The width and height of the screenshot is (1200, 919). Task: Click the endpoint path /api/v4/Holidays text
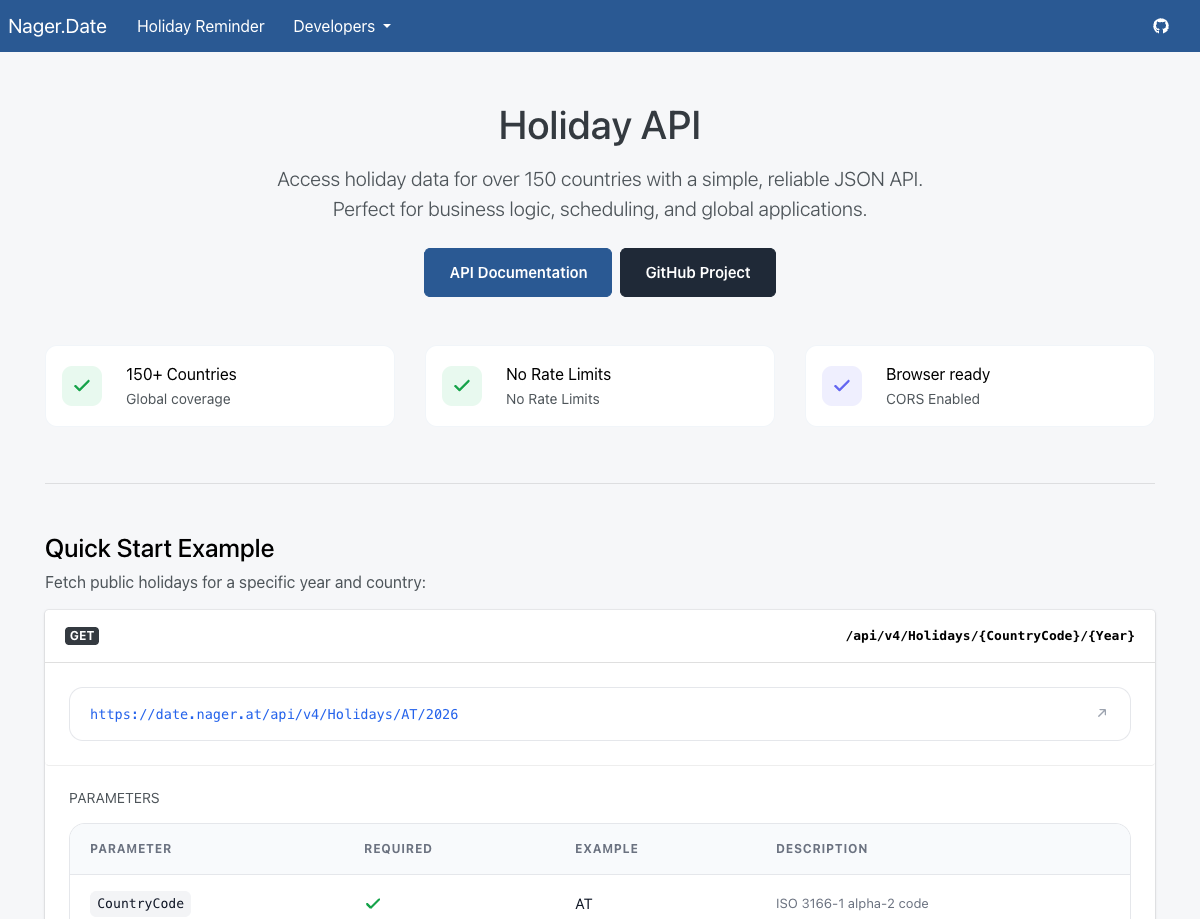click(x=990, y=636)
